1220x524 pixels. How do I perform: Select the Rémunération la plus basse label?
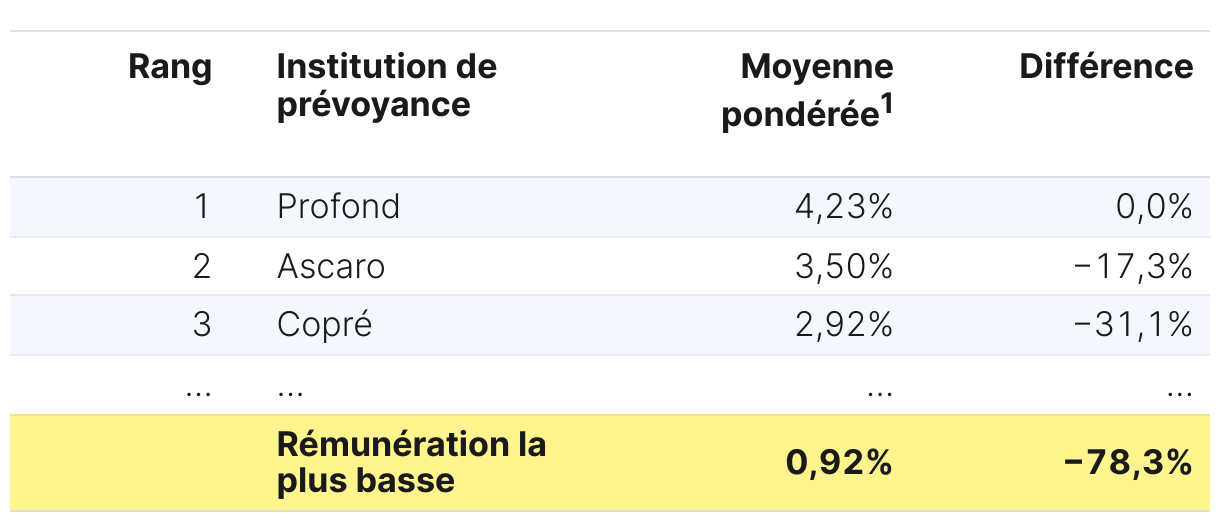(411, 462)
